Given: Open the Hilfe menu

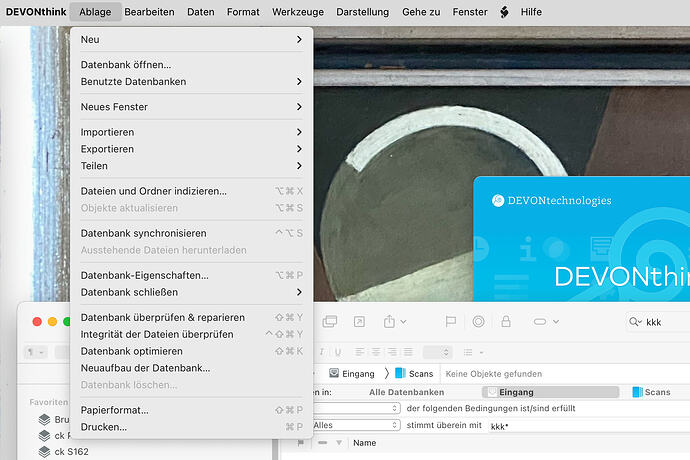Looking at the screenshot, I should 531,12.
